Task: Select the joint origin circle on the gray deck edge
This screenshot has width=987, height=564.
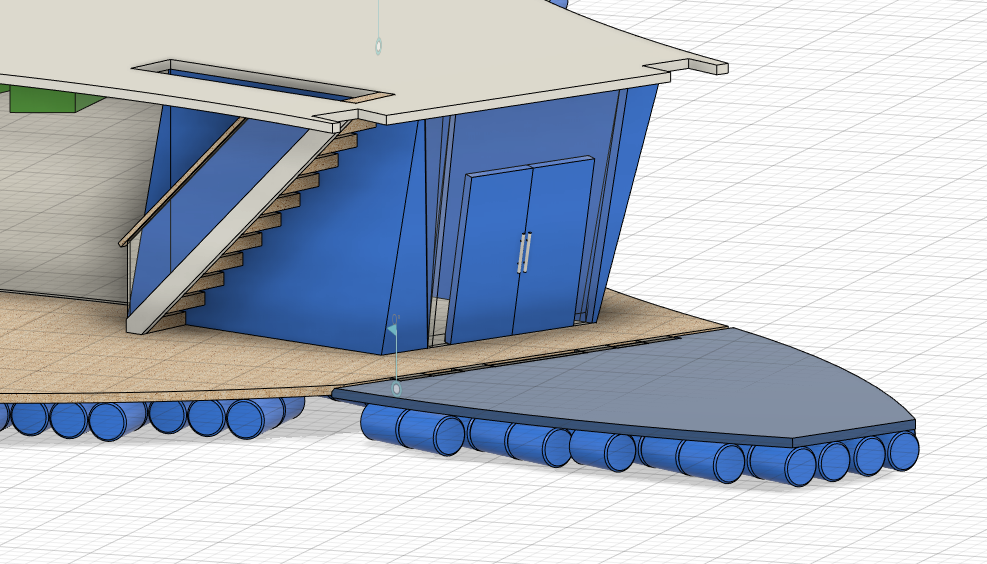Action: click(x=397, y=388)
